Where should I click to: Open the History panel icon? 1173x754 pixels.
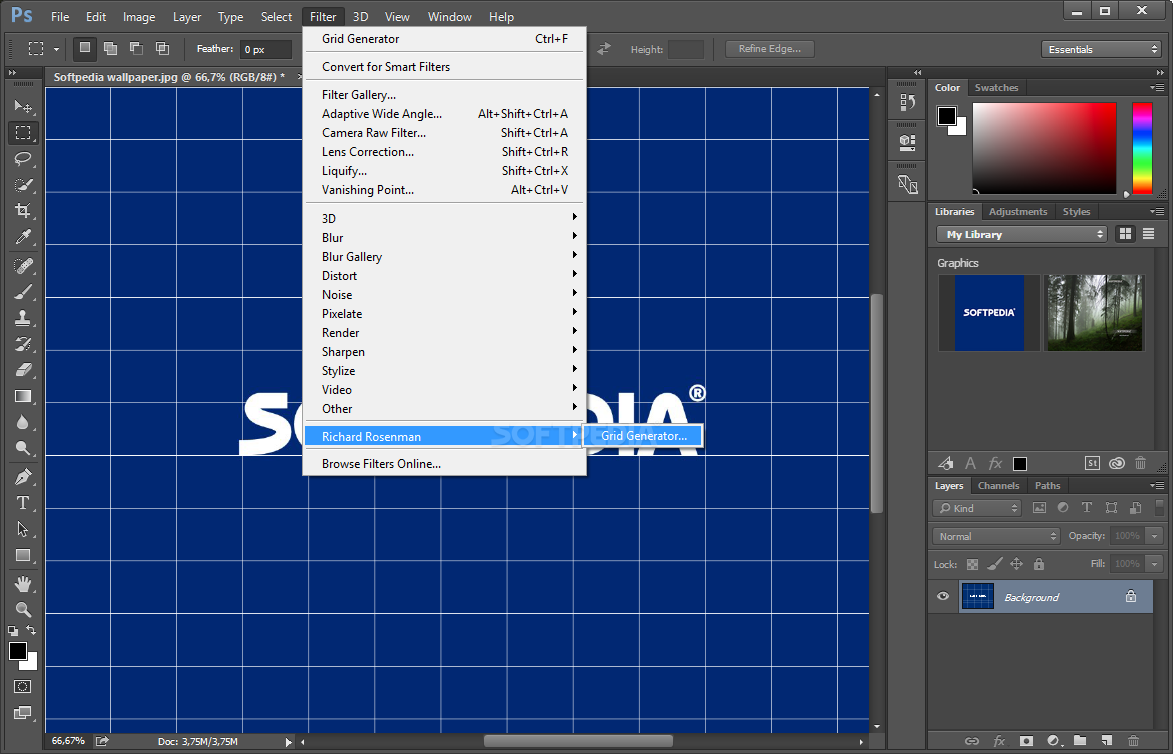pos(907,102)
